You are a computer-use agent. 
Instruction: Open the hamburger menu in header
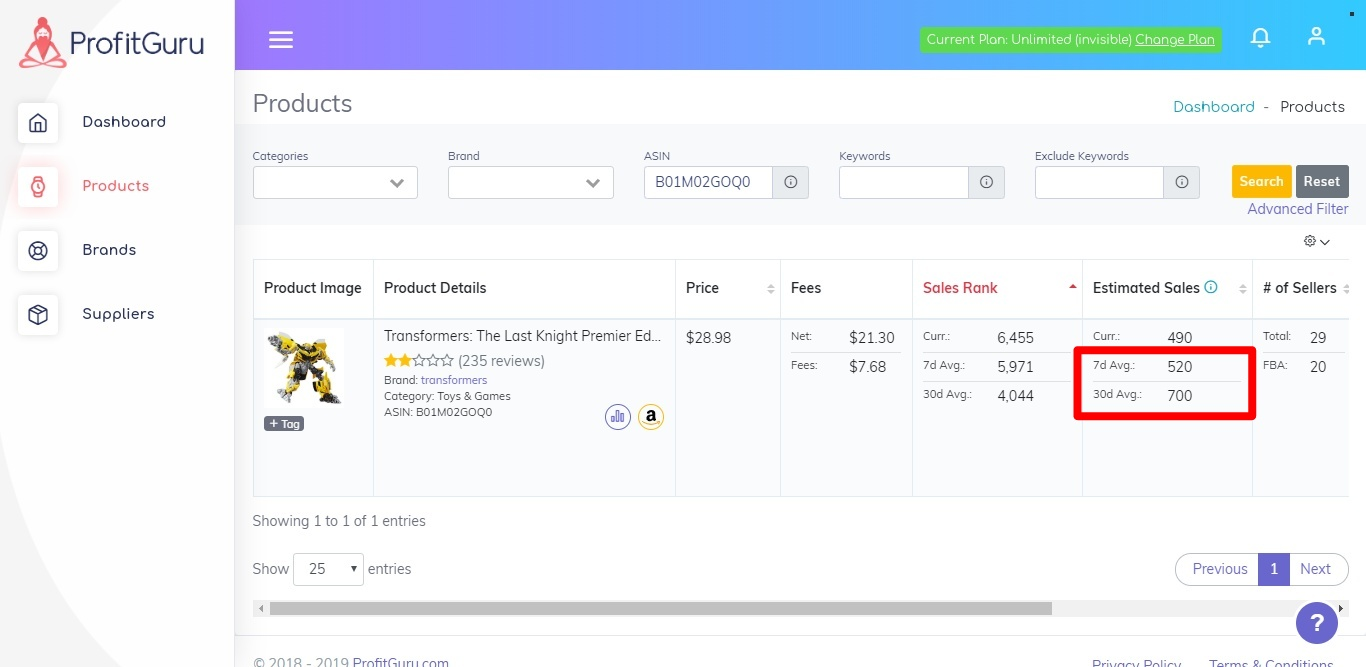click(x=281, y=39)
